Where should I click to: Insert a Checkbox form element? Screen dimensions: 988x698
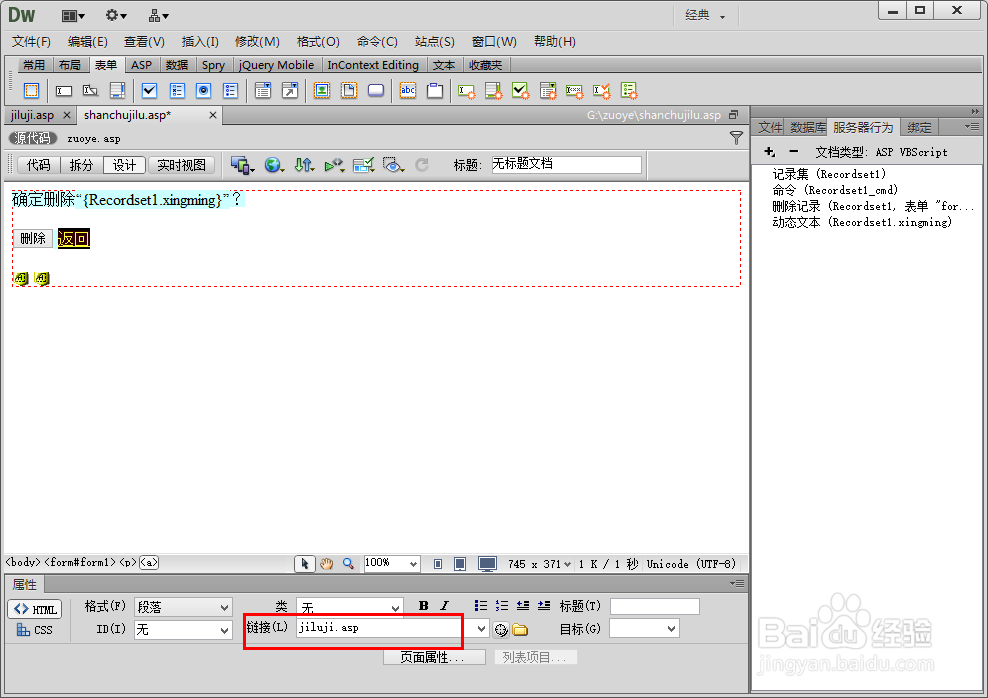[149, 91]
